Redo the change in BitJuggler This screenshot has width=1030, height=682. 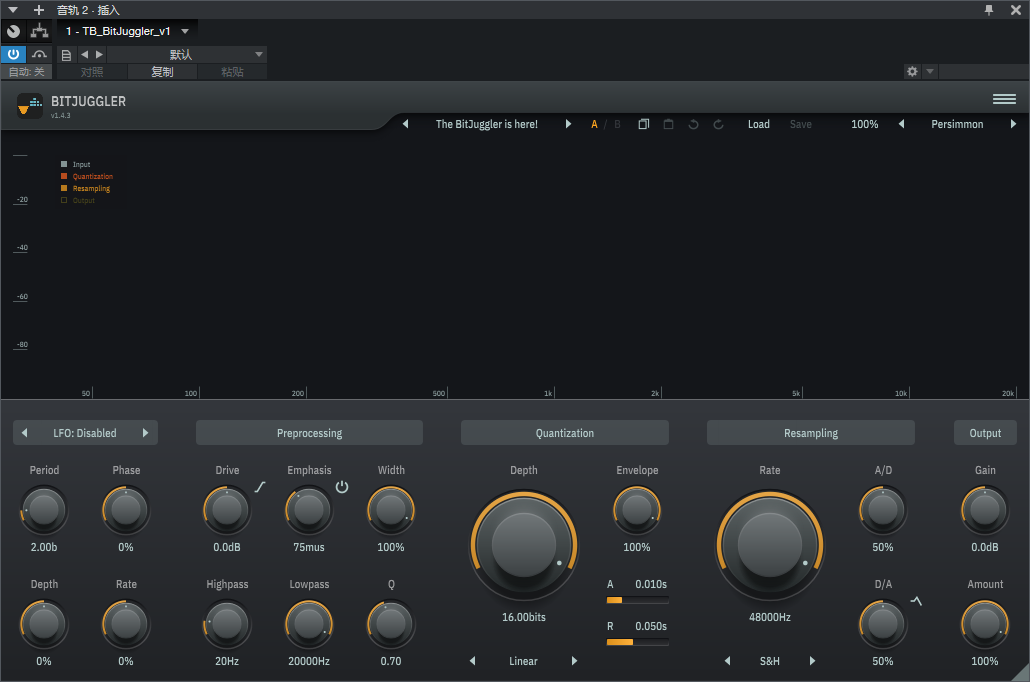coord(718,124)
